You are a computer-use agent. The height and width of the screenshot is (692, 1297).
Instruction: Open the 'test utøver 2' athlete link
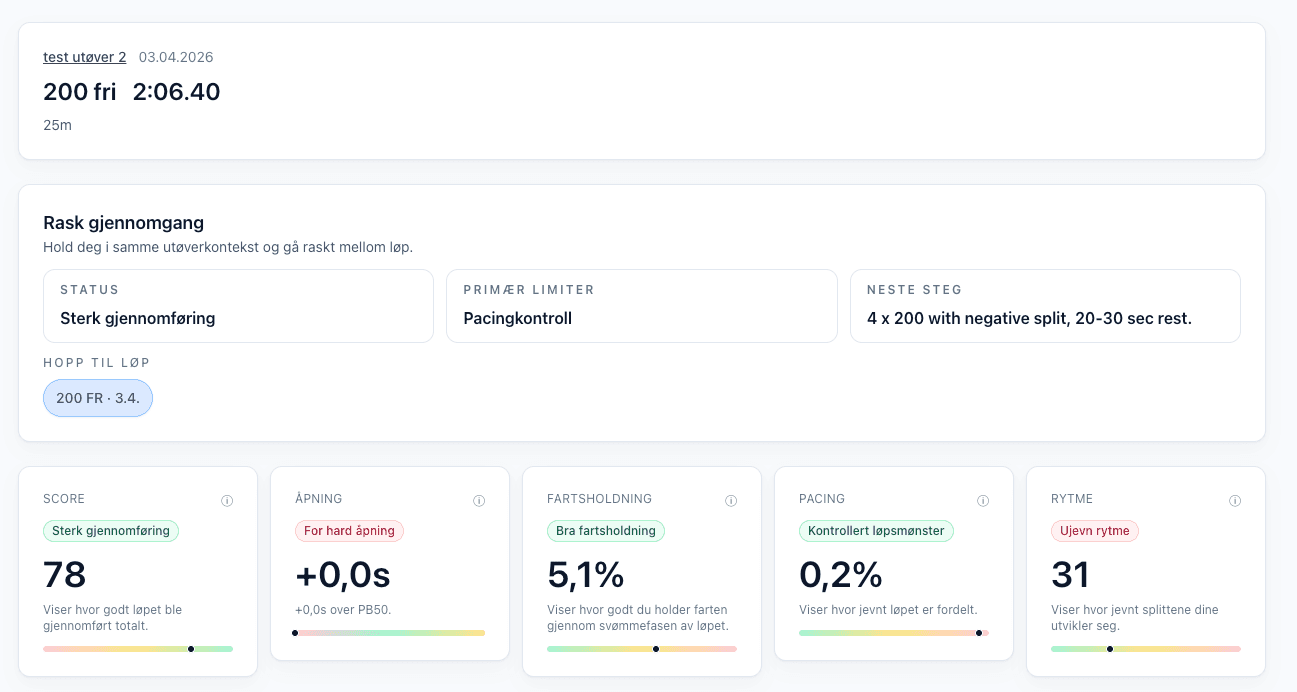[84, 57]
